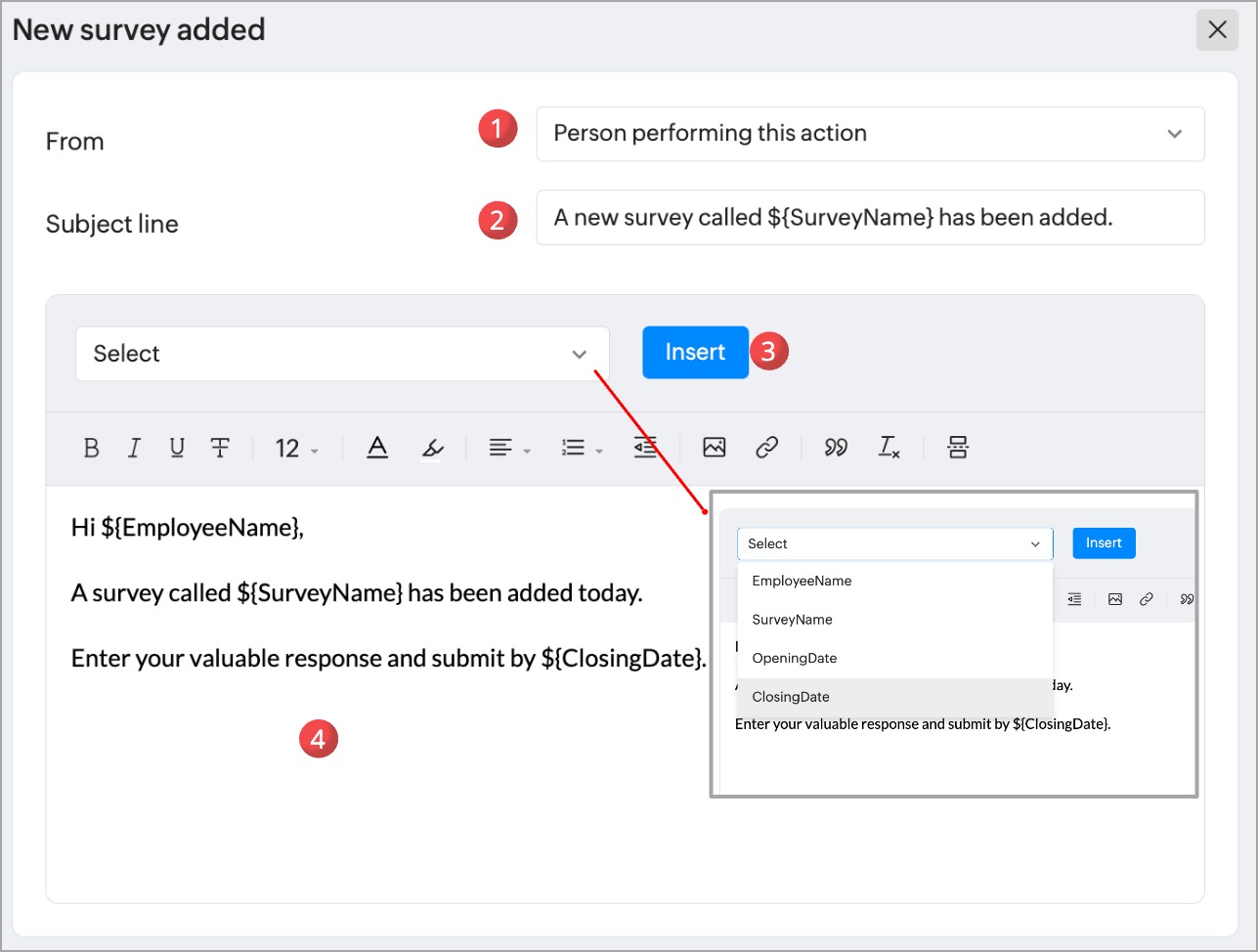Expand the list style dropdown
The height and width of the screenshot is (952, 1258).
click(582, 449)
